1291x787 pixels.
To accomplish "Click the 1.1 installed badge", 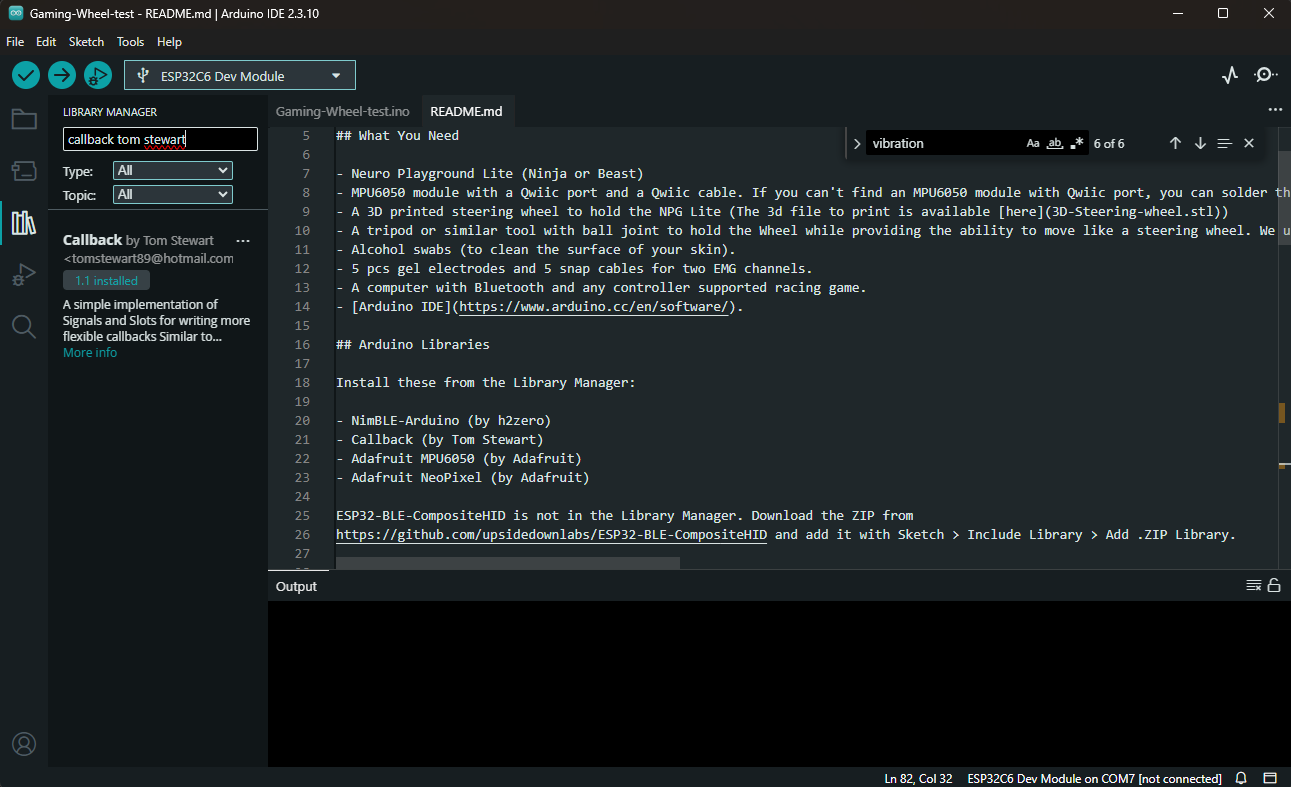I will click(106, 281).
